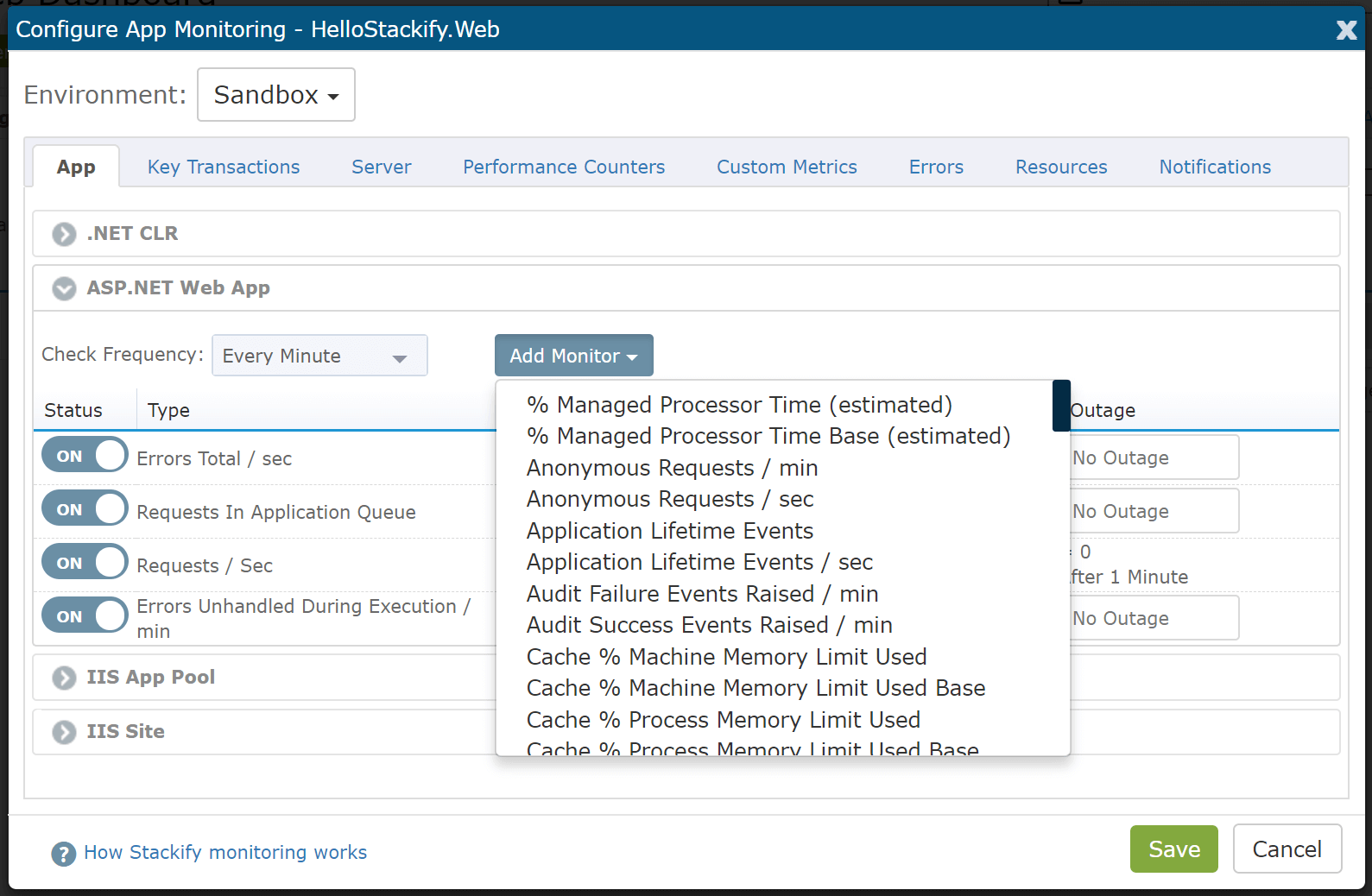Turn off Requests In Application Queue monitor
The image size is (1372, 896).
[x=85, y=508]
